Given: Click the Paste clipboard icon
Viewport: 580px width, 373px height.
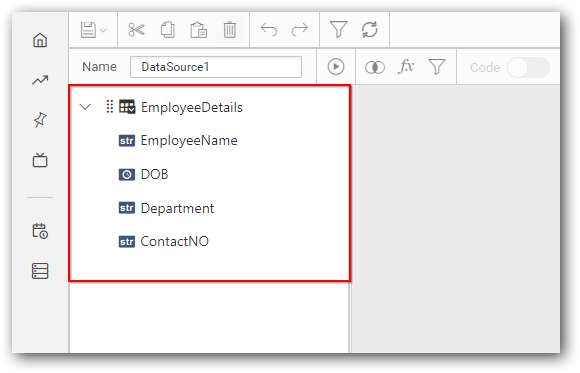Looking at the screenshot, I should (199, 30).
